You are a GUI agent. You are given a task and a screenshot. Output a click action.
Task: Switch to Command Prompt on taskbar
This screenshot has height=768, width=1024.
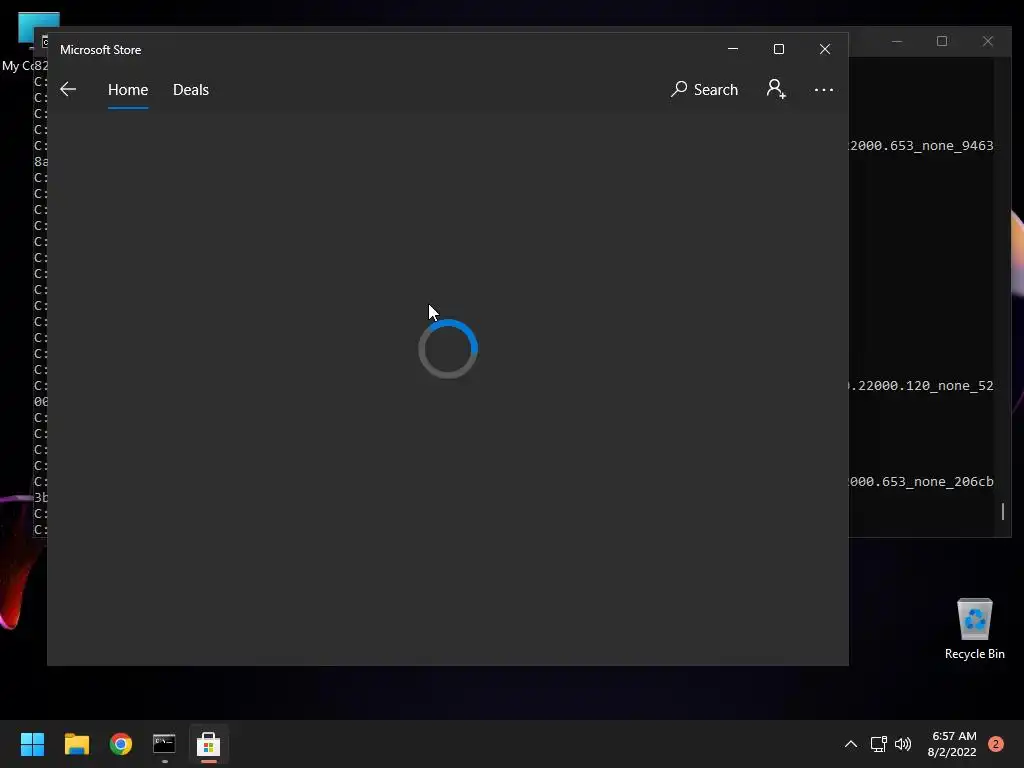click(x=164, y=744)
